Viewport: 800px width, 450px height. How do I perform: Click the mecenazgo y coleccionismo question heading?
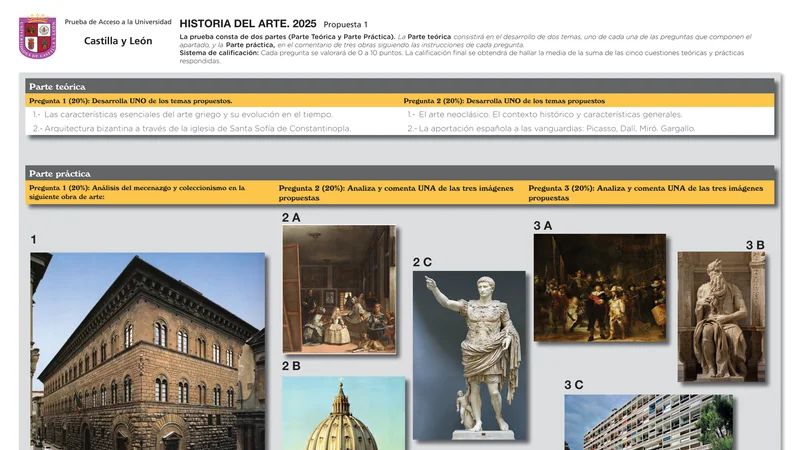pos(137,192)
